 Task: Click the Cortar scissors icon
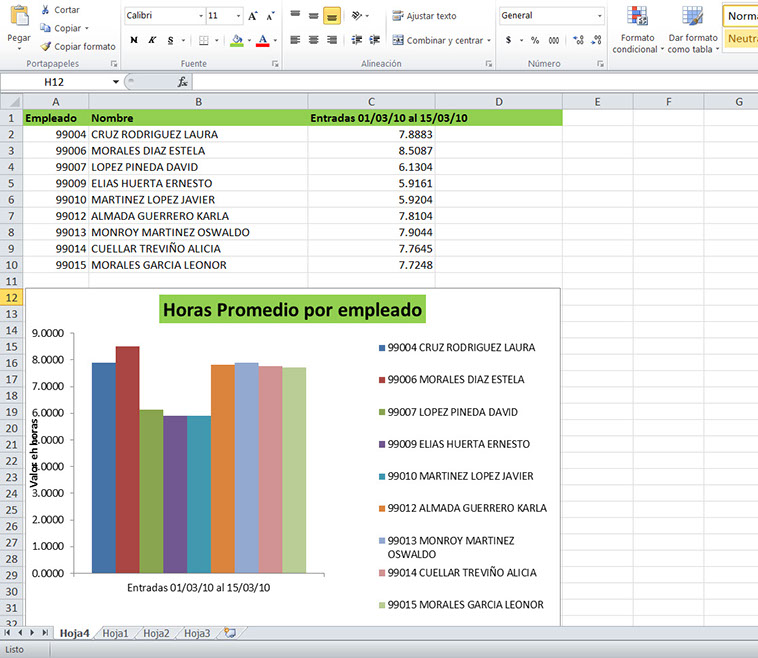(x=45, y=10)
